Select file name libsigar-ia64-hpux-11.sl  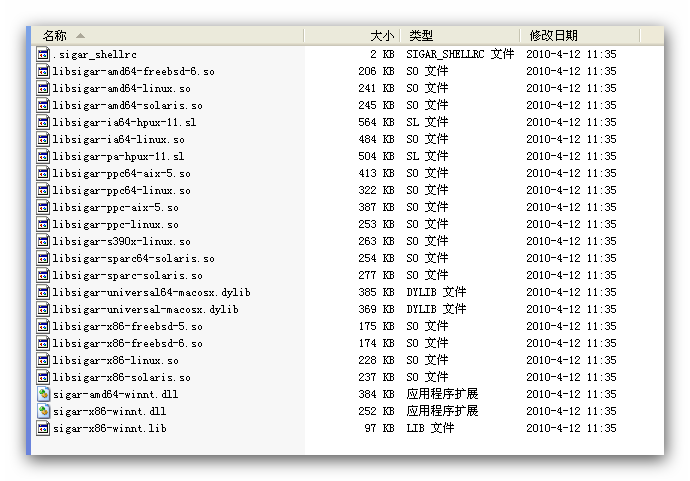[124, 122]
